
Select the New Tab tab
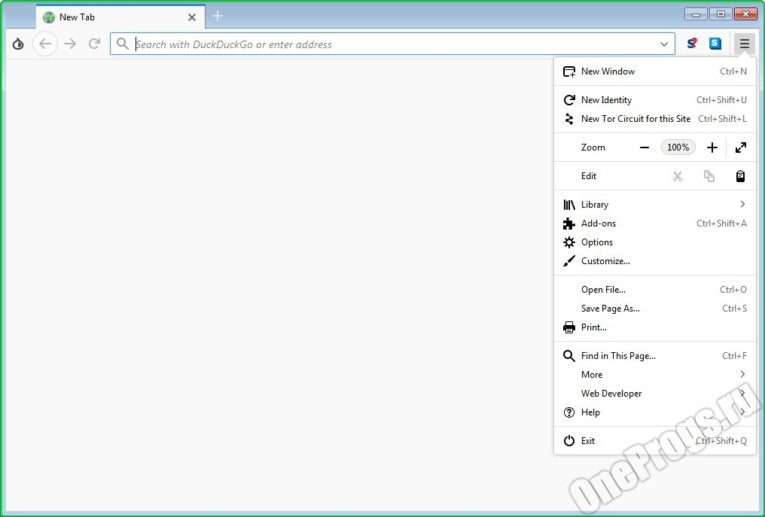121,17
